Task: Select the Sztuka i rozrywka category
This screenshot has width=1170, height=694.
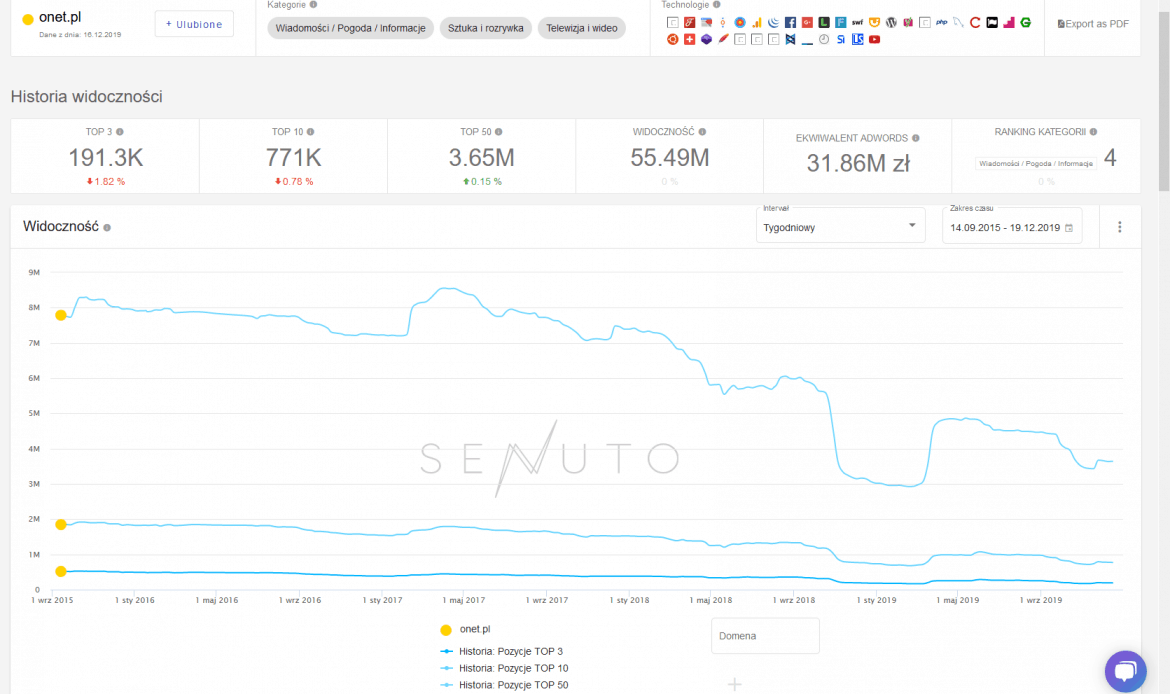Action: point(486,28)
